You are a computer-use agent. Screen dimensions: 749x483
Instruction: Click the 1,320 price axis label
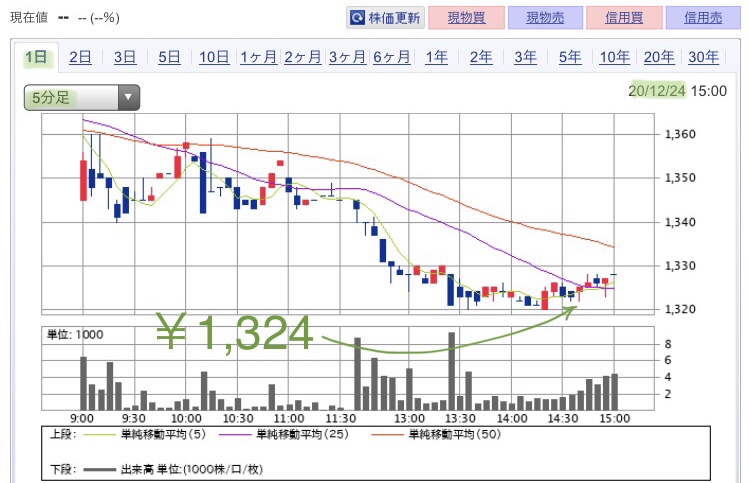[680, 309]
